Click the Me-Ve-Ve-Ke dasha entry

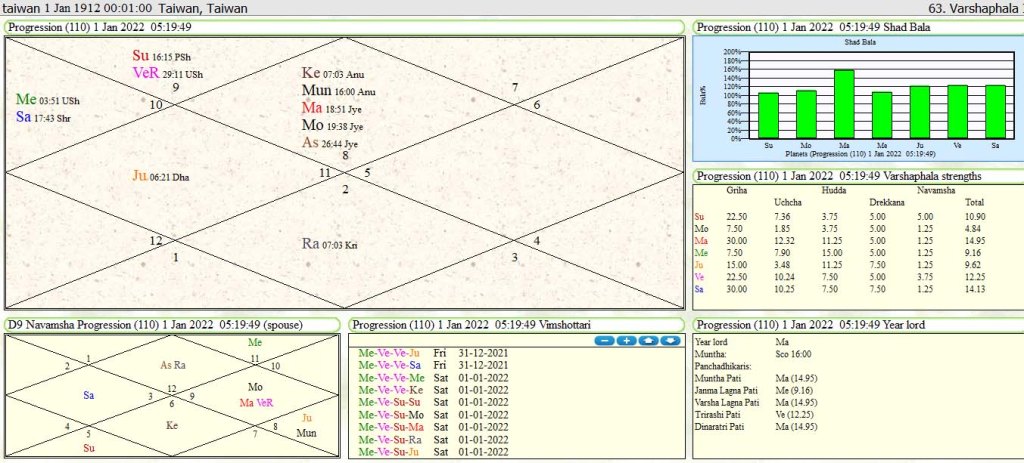pyautogui.click(x=391, y=390)
